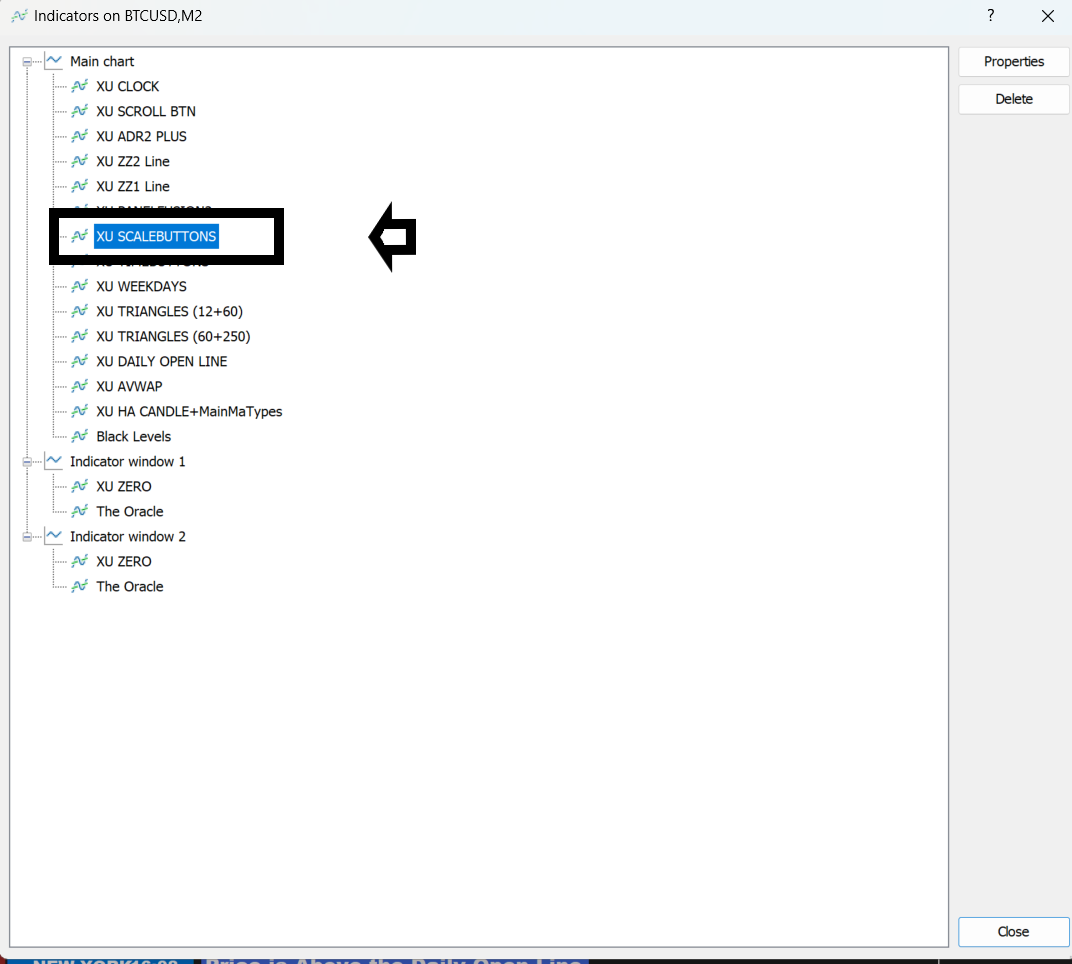Viewport: 1072px width, 964px height.
Task: Select XU HA CANDLE+MainMaTypes indicator
Action: (189, 412)
